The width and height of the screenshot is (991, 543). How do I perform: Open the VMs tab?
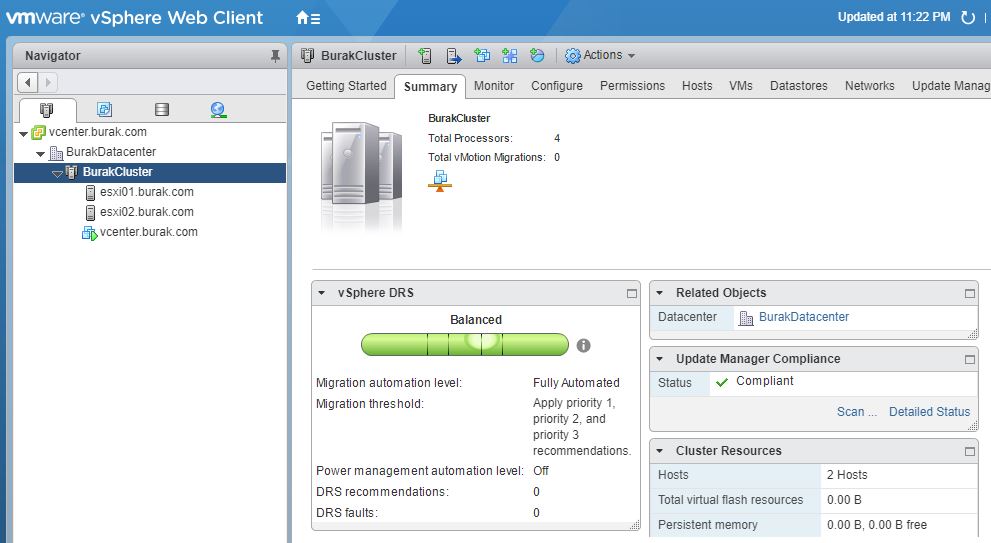741,86
